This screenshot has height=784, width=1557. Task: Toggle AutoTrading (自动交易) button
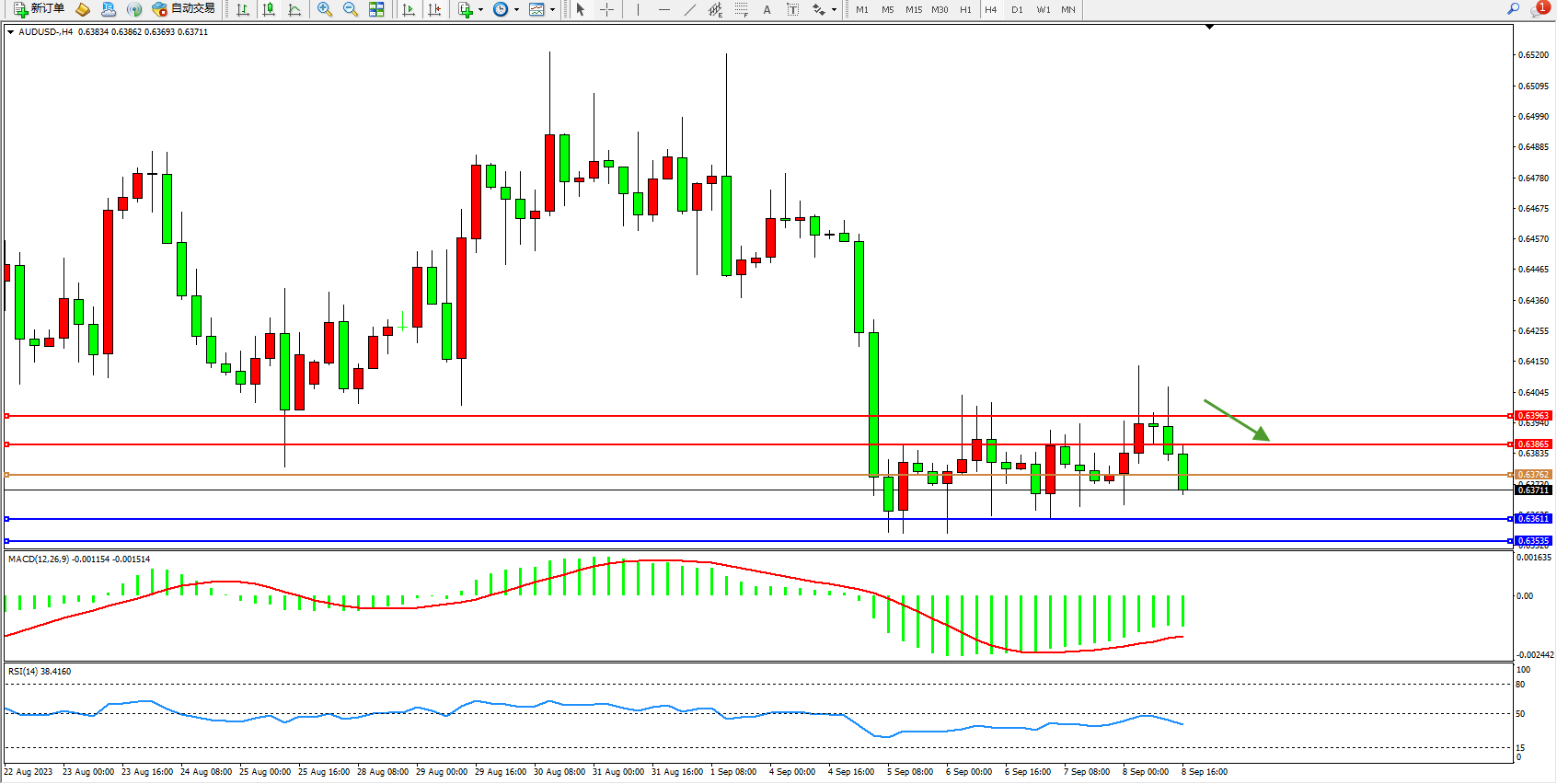tap(184, 9)
